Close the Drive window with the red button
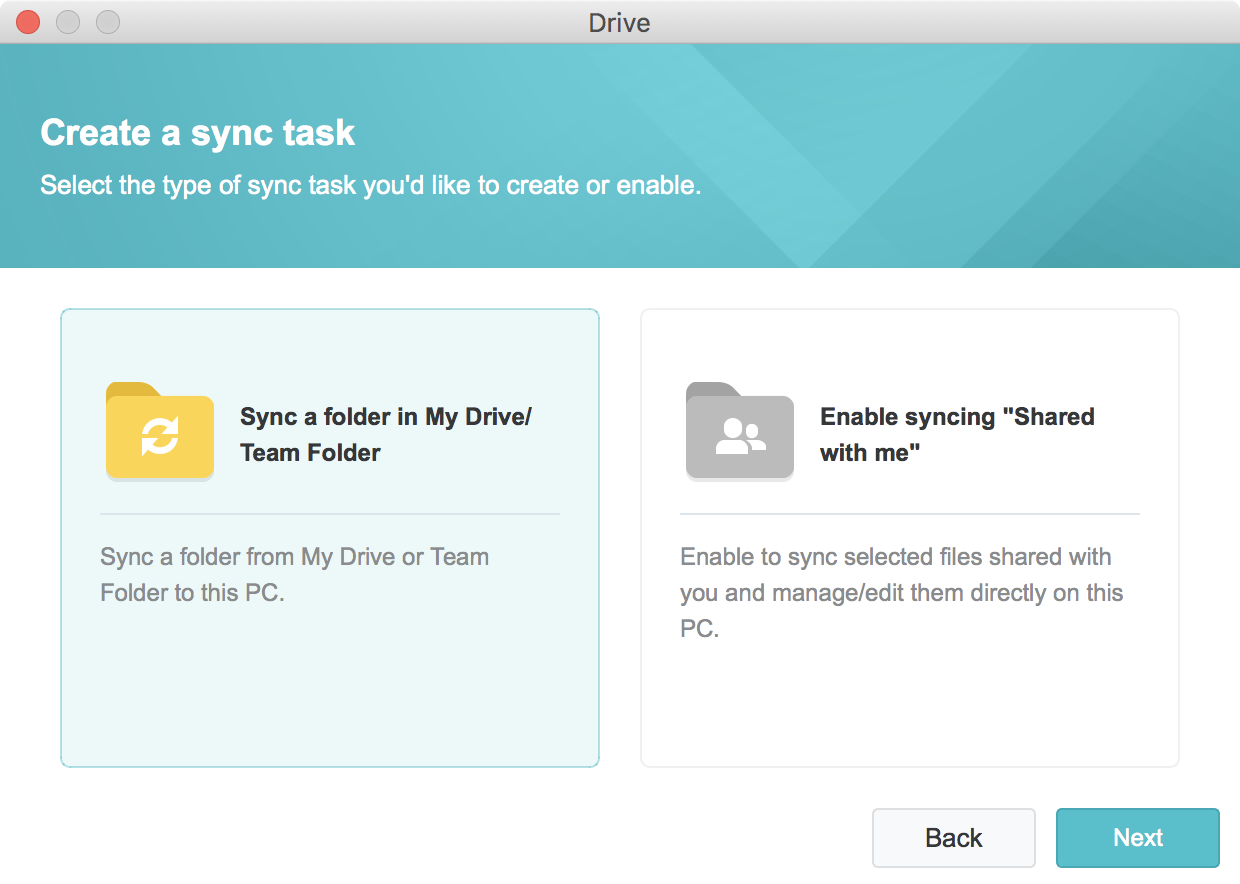This screenshot has width=1240, height=884. 28,22
